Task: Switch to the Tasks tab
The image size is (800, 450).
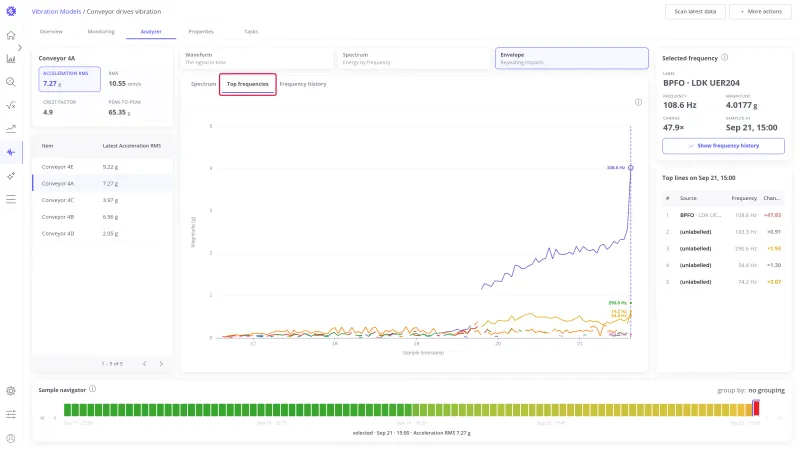Action: coord(251,32)
